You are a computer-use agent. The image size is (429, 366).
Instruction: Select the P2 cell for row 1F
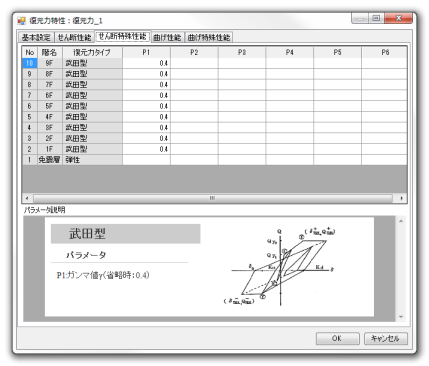coord(194,149)
